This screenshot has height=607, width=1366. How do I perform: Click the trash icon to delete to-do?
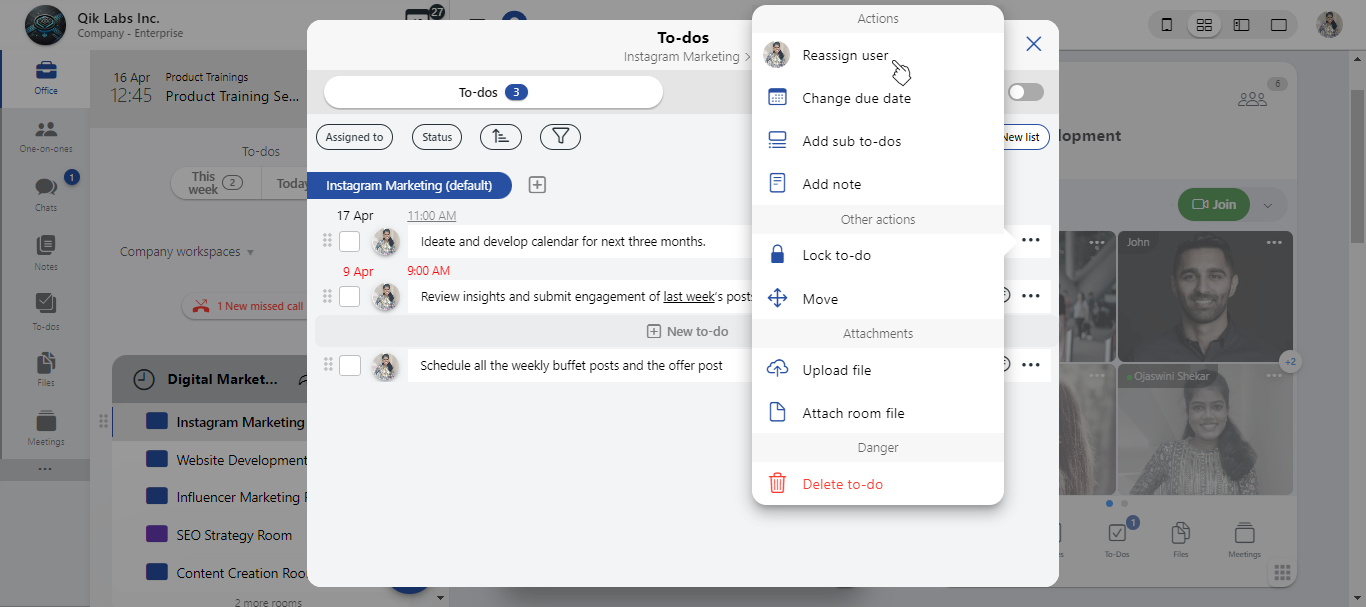click(x=777, y=484)
